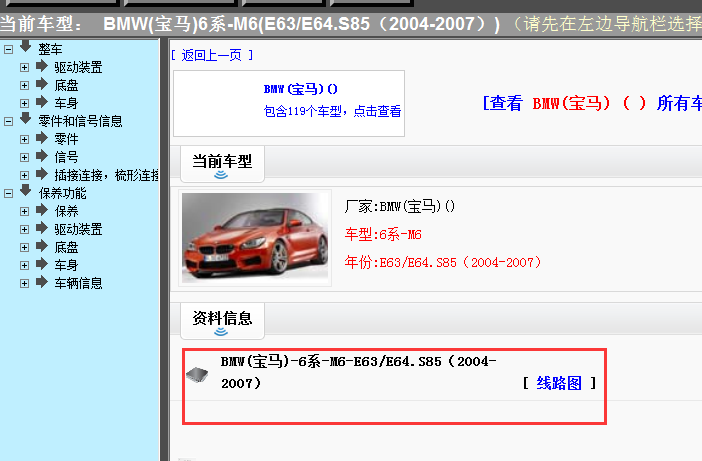Select 信号 tree label

pyautogui.click(x=66, y=158)
